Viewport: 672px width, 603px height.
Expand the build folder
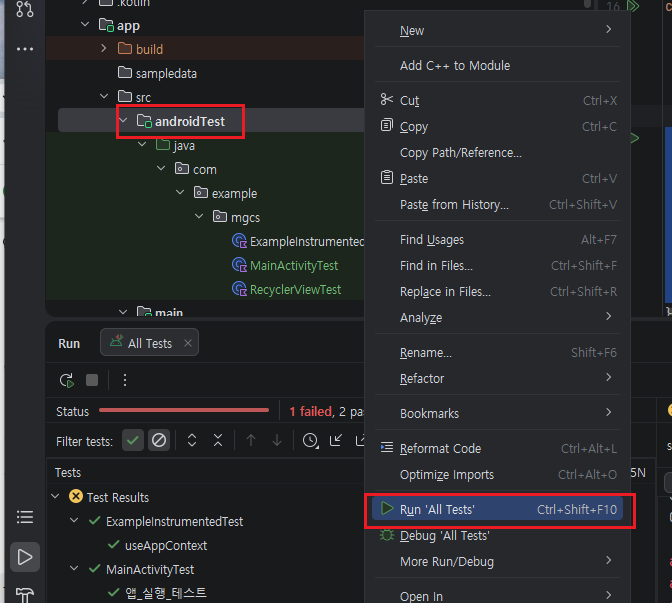click(104, 48)
